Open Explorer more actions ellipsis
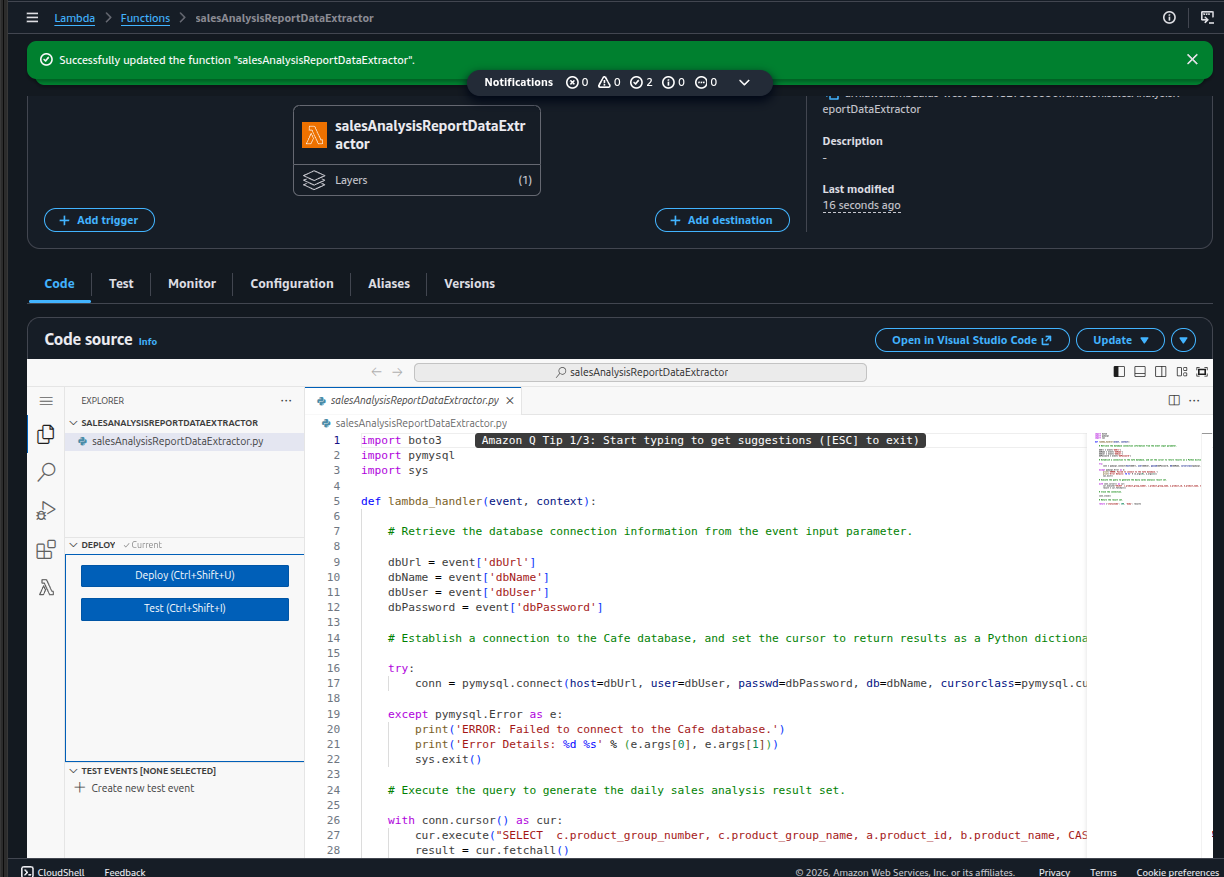This screenshot has width=1224, height=877. 287,400
